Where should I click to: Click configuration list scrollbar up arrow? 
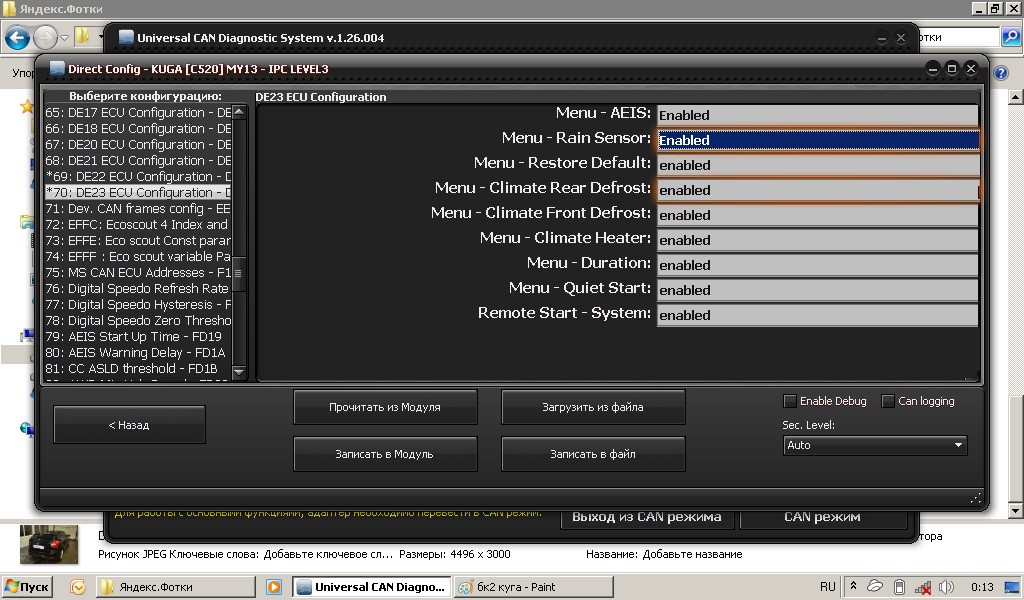pos(239,112)
